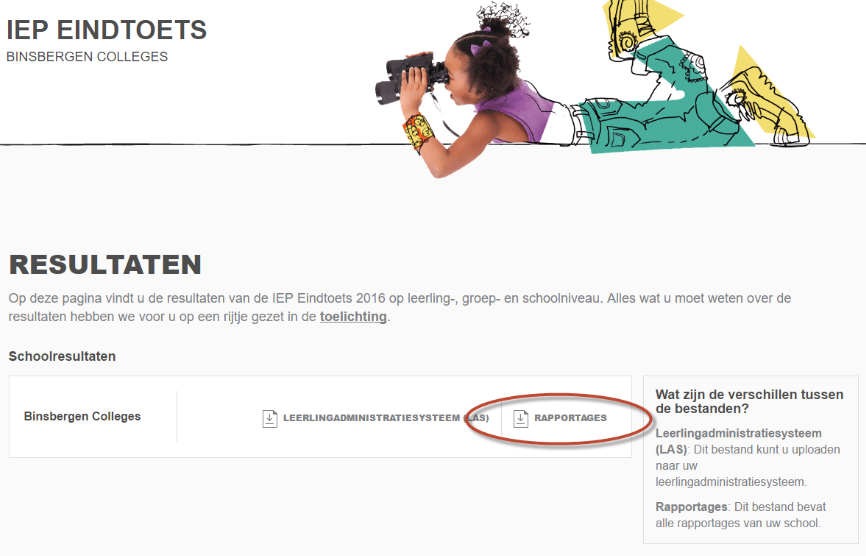
Task: Download the LEERLINGADMINISTRATIESYSTEEM (LAS) file via its label
Action: click(x=385, y=418)
